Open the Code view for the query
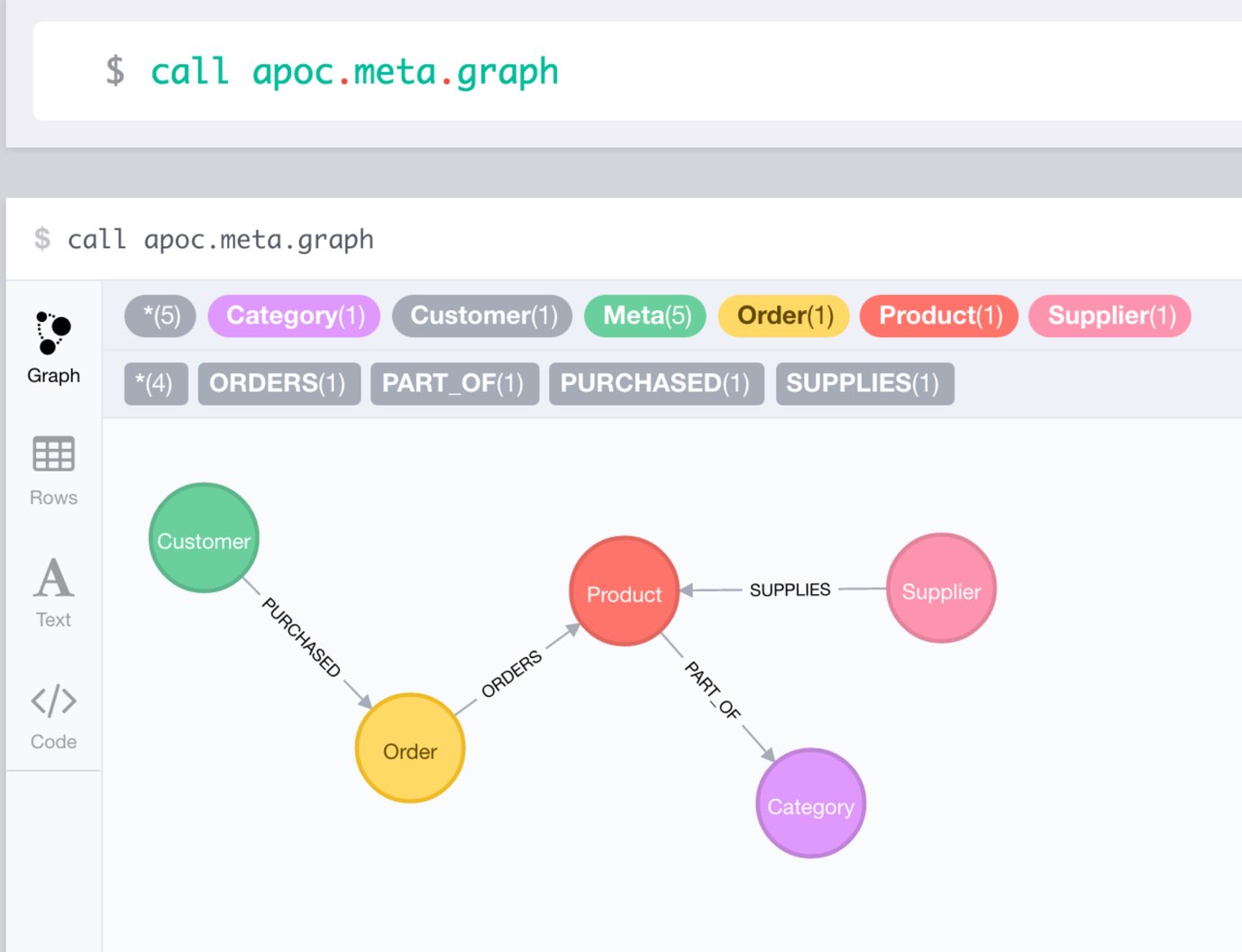The width and height of the screenshot is (1242, 952). tap(52, 712)
